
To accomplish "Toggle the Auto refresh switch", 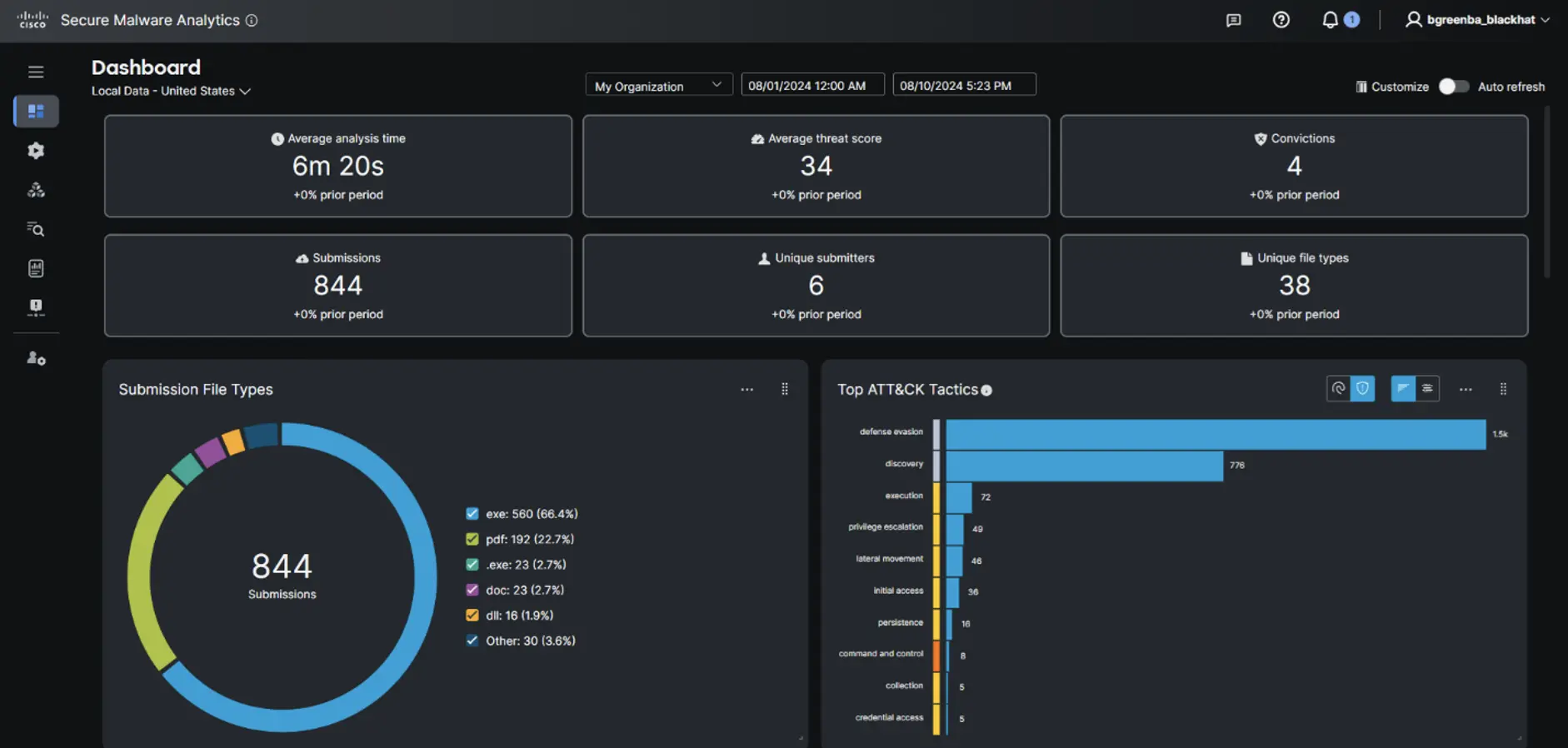I will tap(1453, 87).
